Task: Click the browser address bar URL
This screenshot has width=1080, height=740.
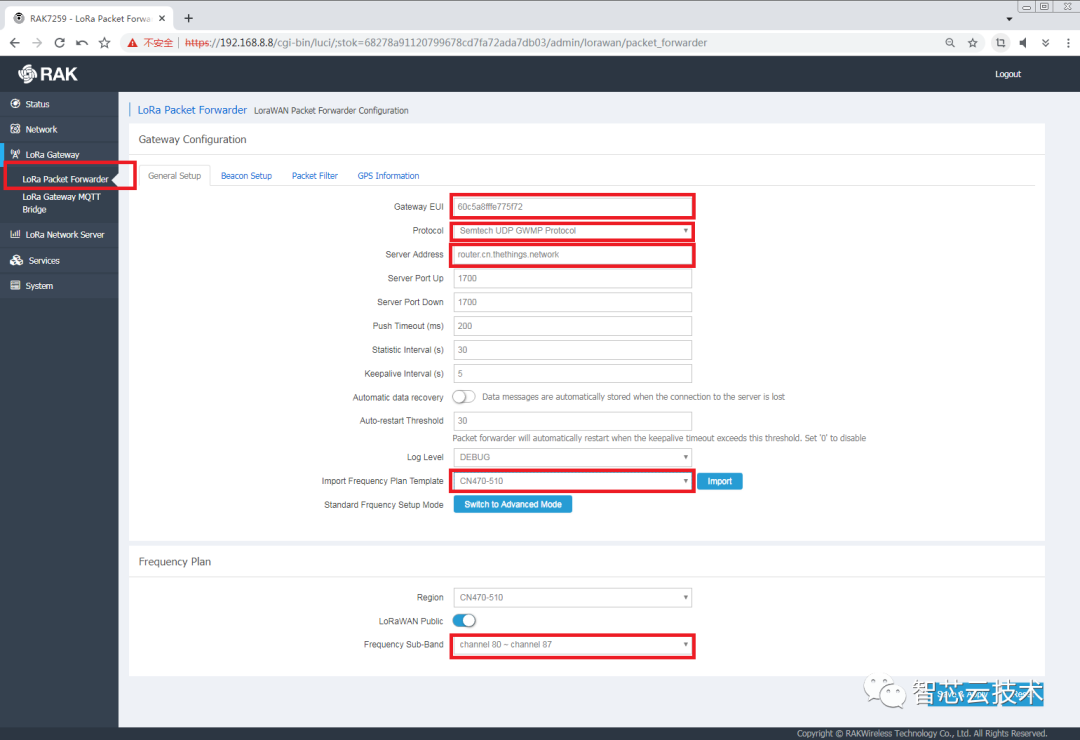Action: [446, 43]
